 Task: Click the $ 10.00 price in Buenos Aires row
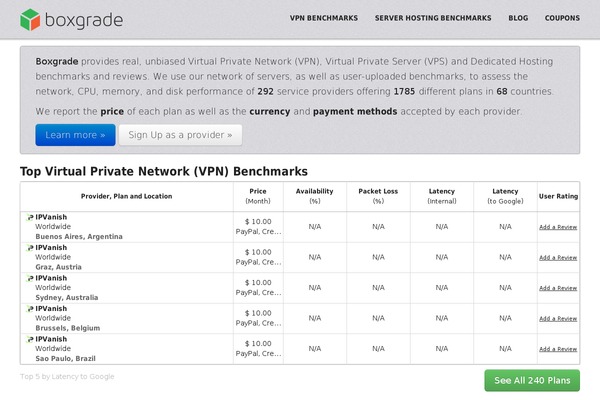coord(258,222)
